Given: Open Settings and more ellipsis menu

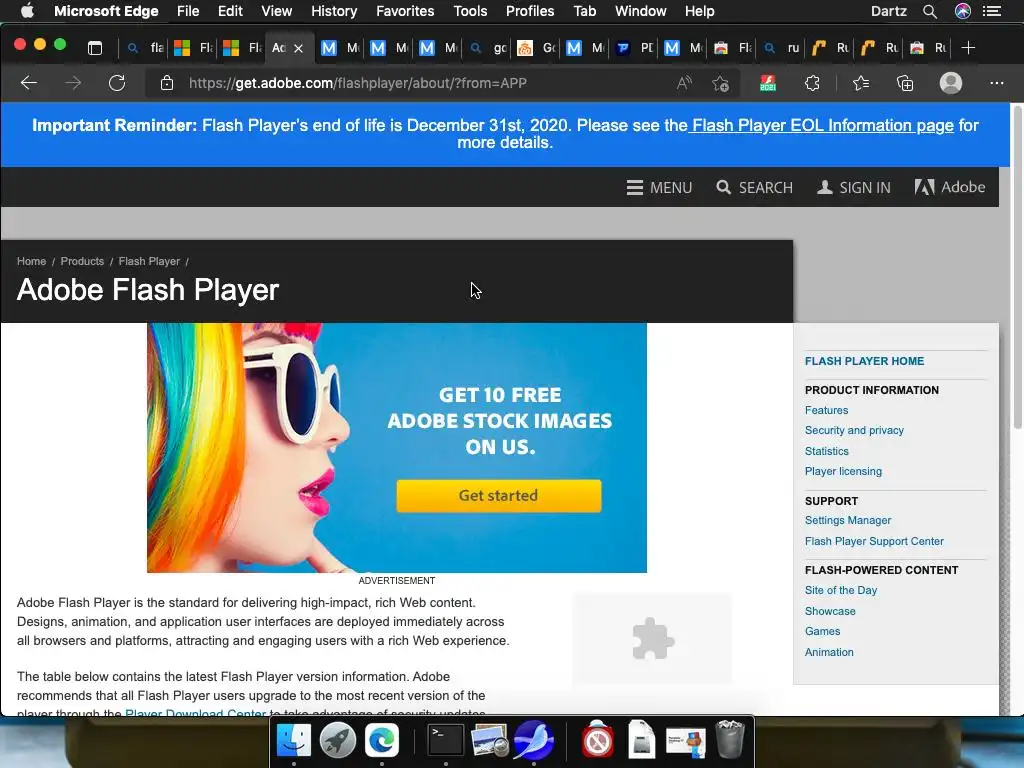Looking at the screenshot, I should (x=997, y=83).
